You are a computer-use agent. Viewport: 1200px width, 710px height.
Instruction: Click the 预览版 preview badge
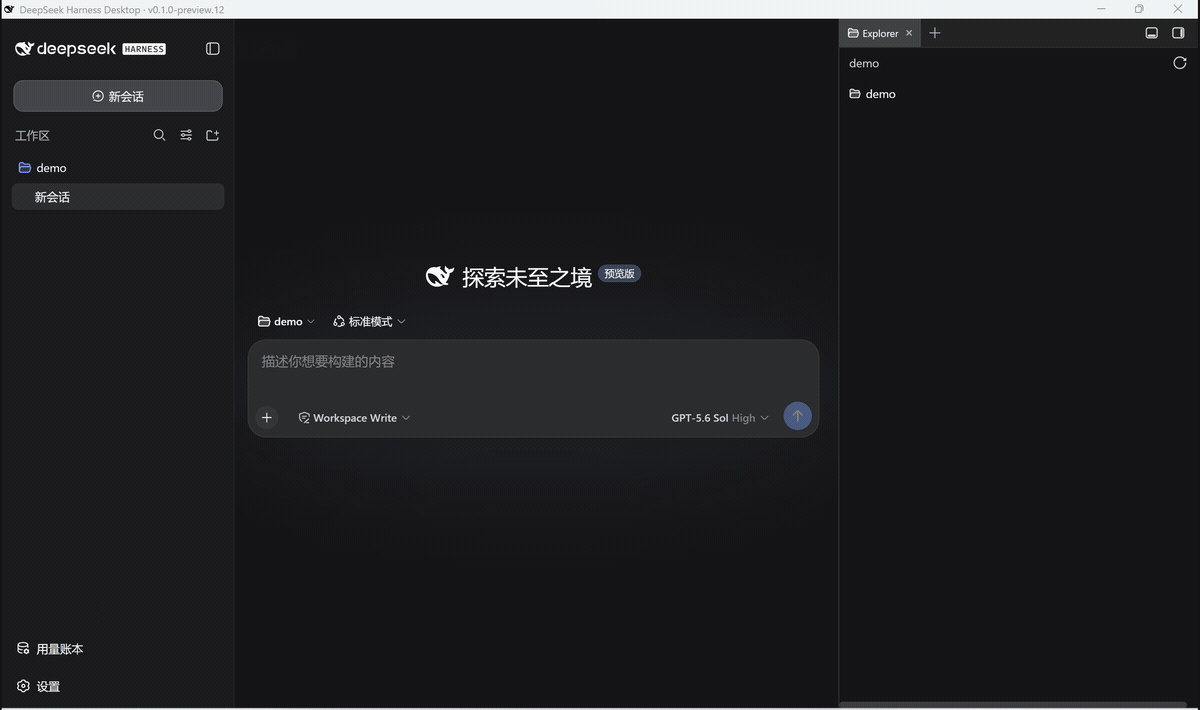point(619,273)
